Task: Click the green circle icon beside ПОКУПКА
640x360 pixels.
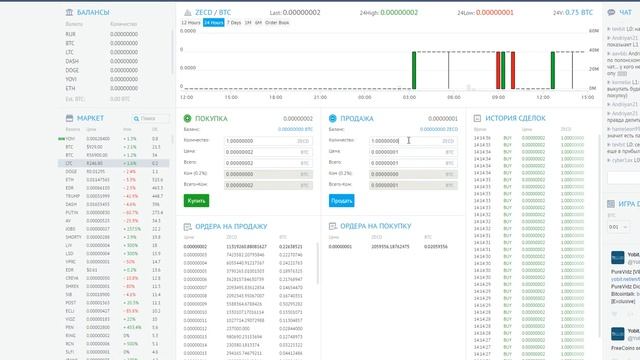Action: (187, 118)
